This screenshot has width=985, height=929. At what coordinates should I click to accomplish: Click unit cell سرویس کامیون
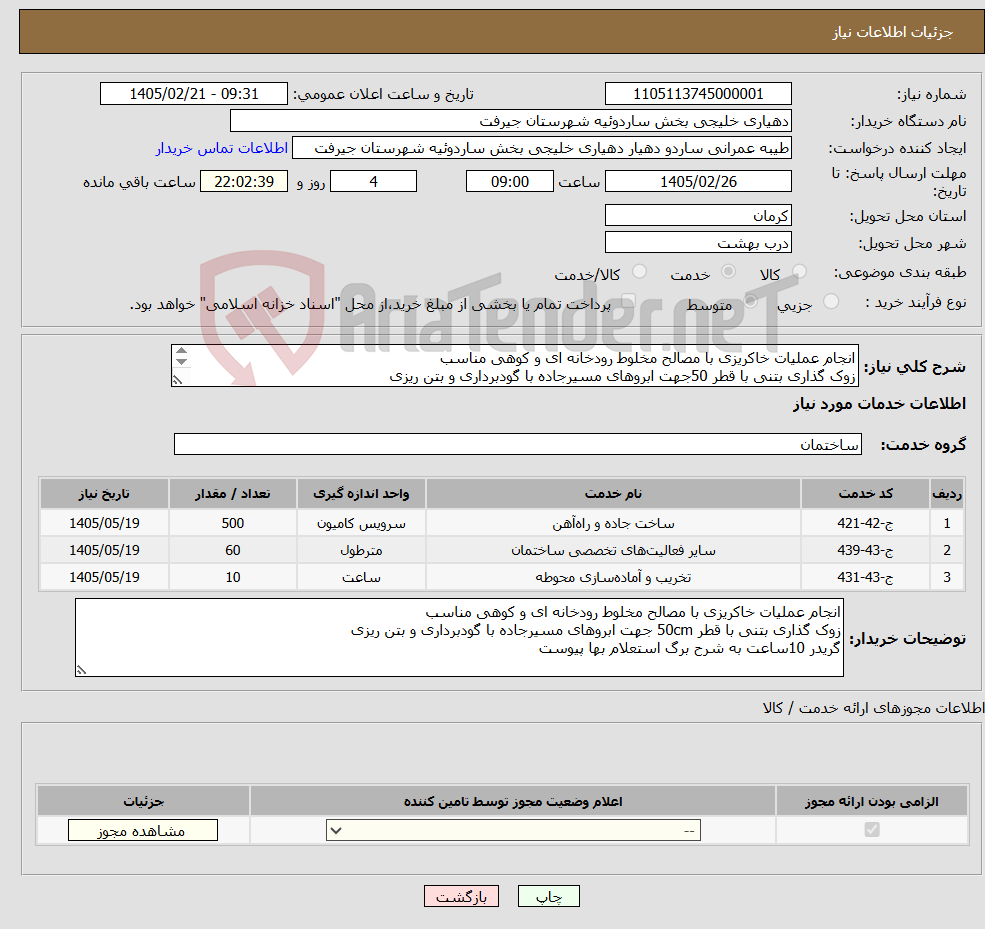[361, 523]
